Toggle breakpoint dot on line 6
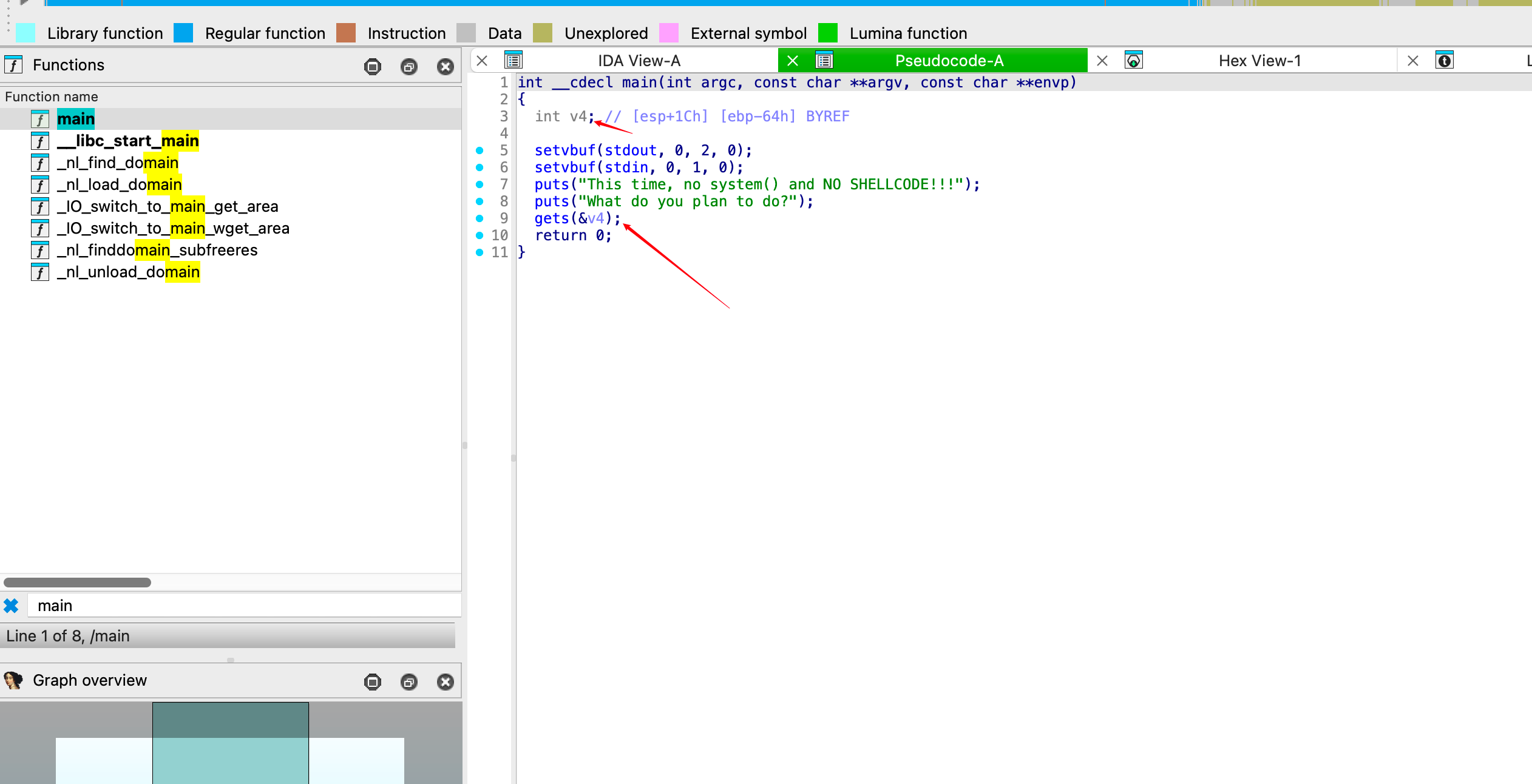The height and width of the screenshot is (784, 1532). point(480,167)
